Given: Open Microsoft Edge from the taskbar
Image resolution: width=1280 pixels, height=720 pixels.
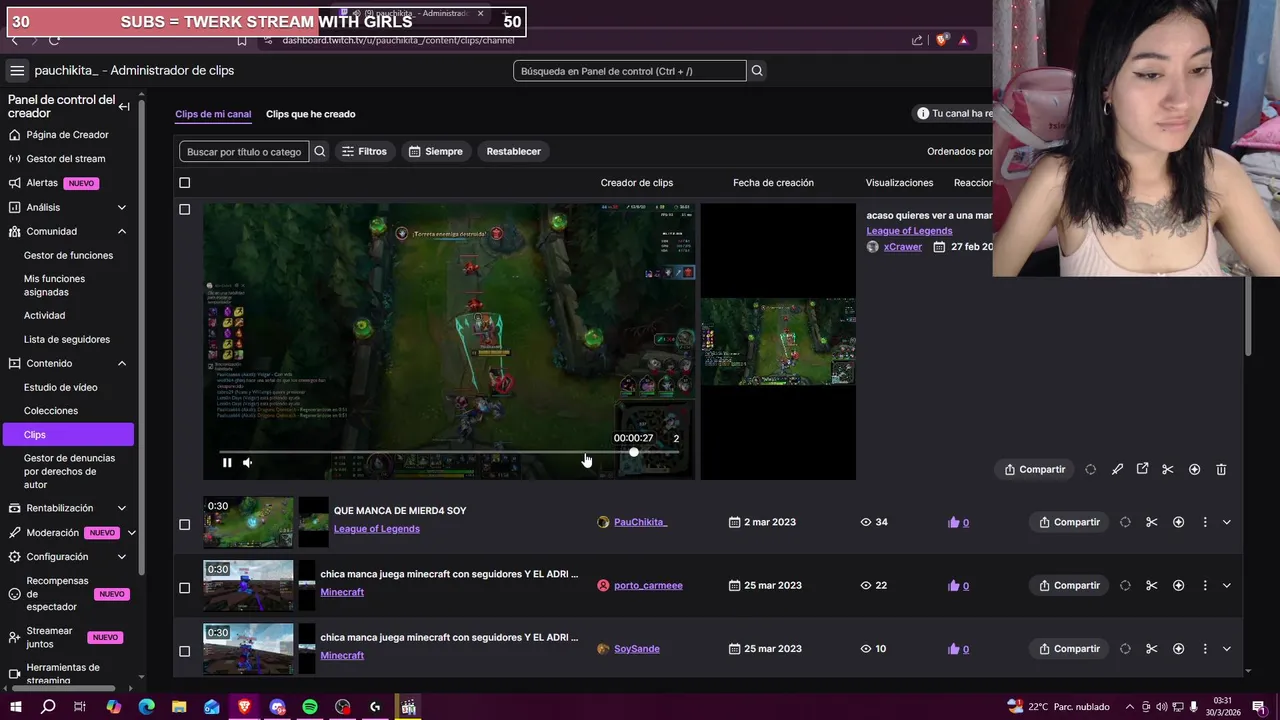Looking at the screenshot, I should pyautogui.click(x=147, y=707).
